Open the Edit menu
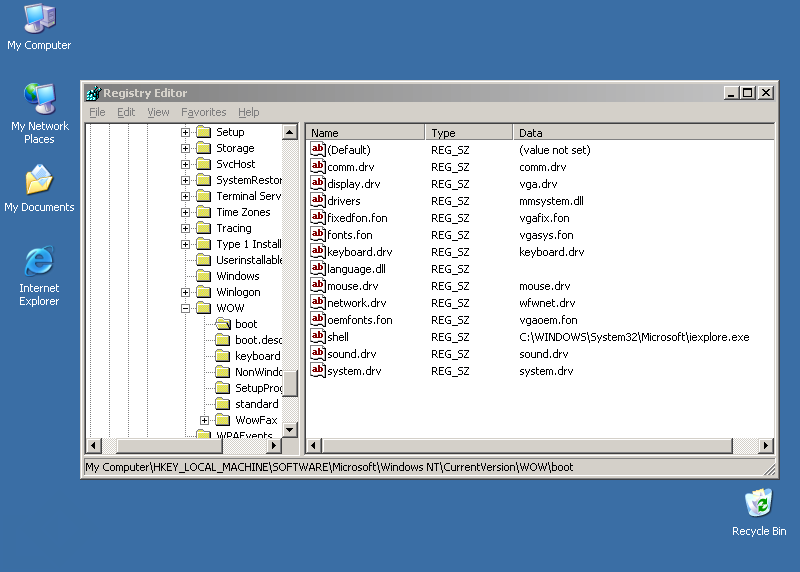 126,112
